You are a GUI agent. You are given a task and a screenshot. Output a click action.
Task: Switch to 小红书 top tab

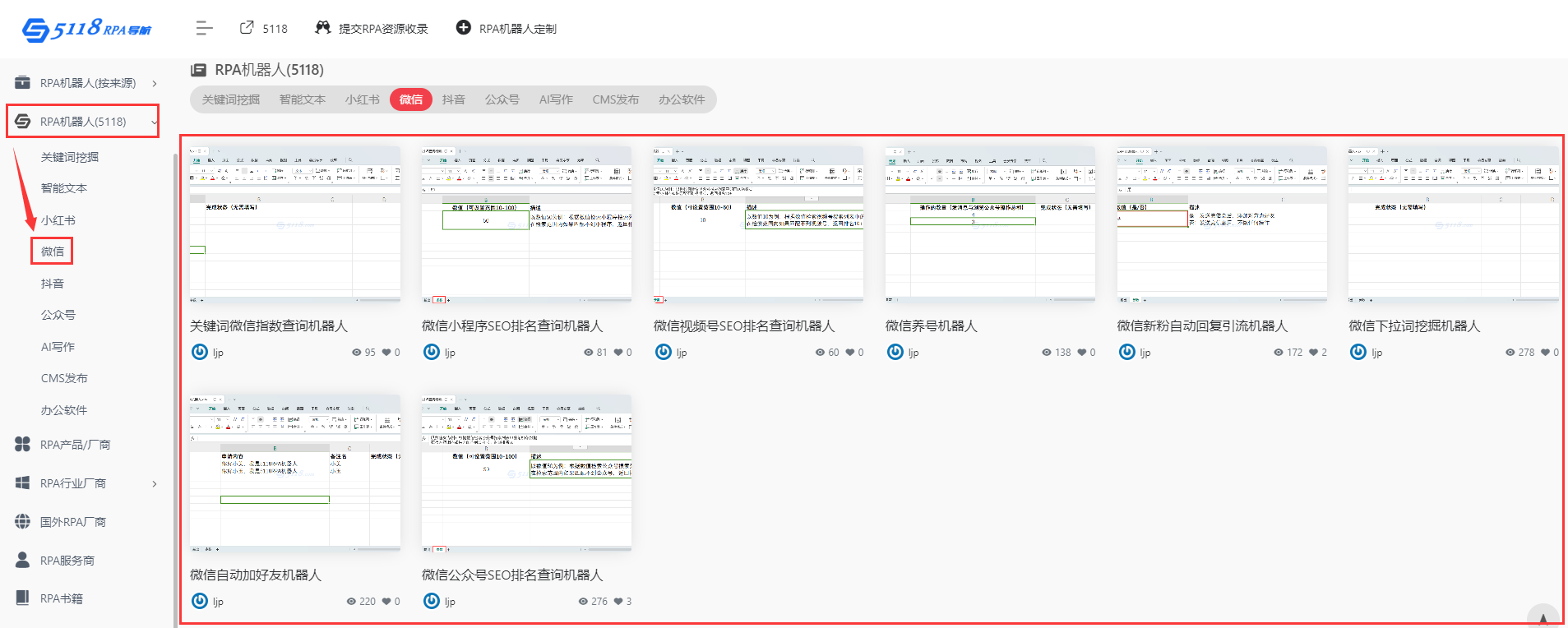tap(363, 99)
